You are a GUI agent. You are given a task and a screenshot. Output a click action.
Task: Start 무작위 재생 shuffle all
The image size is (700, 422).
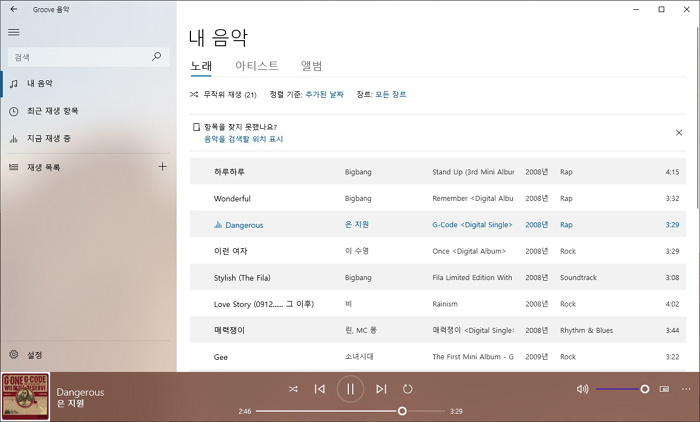click(223, 95)
